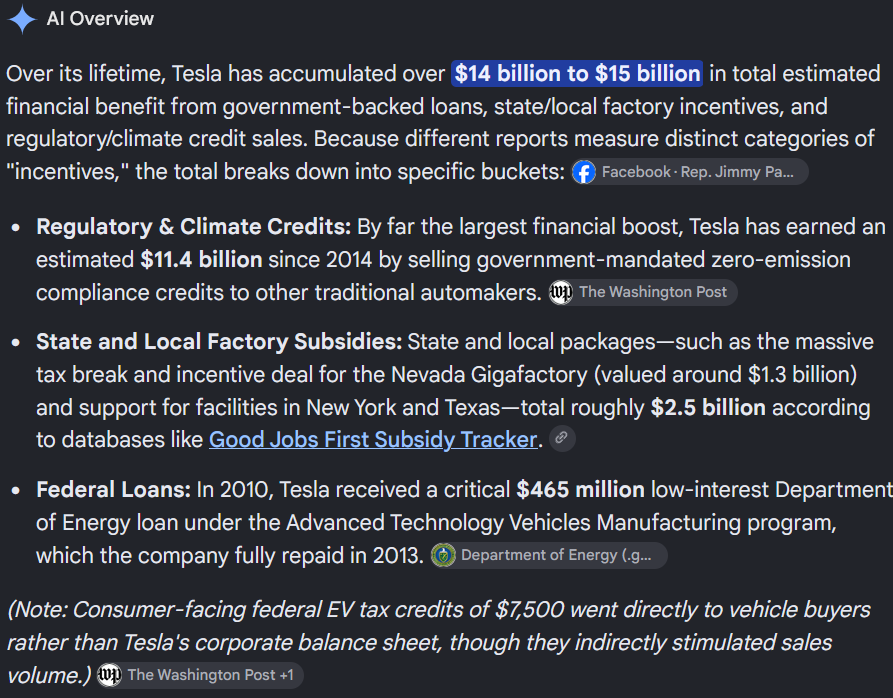Screen dimensions: 893x698
Task: Click the 'AI Overview' heading text
Action: (x=100, y=19)
